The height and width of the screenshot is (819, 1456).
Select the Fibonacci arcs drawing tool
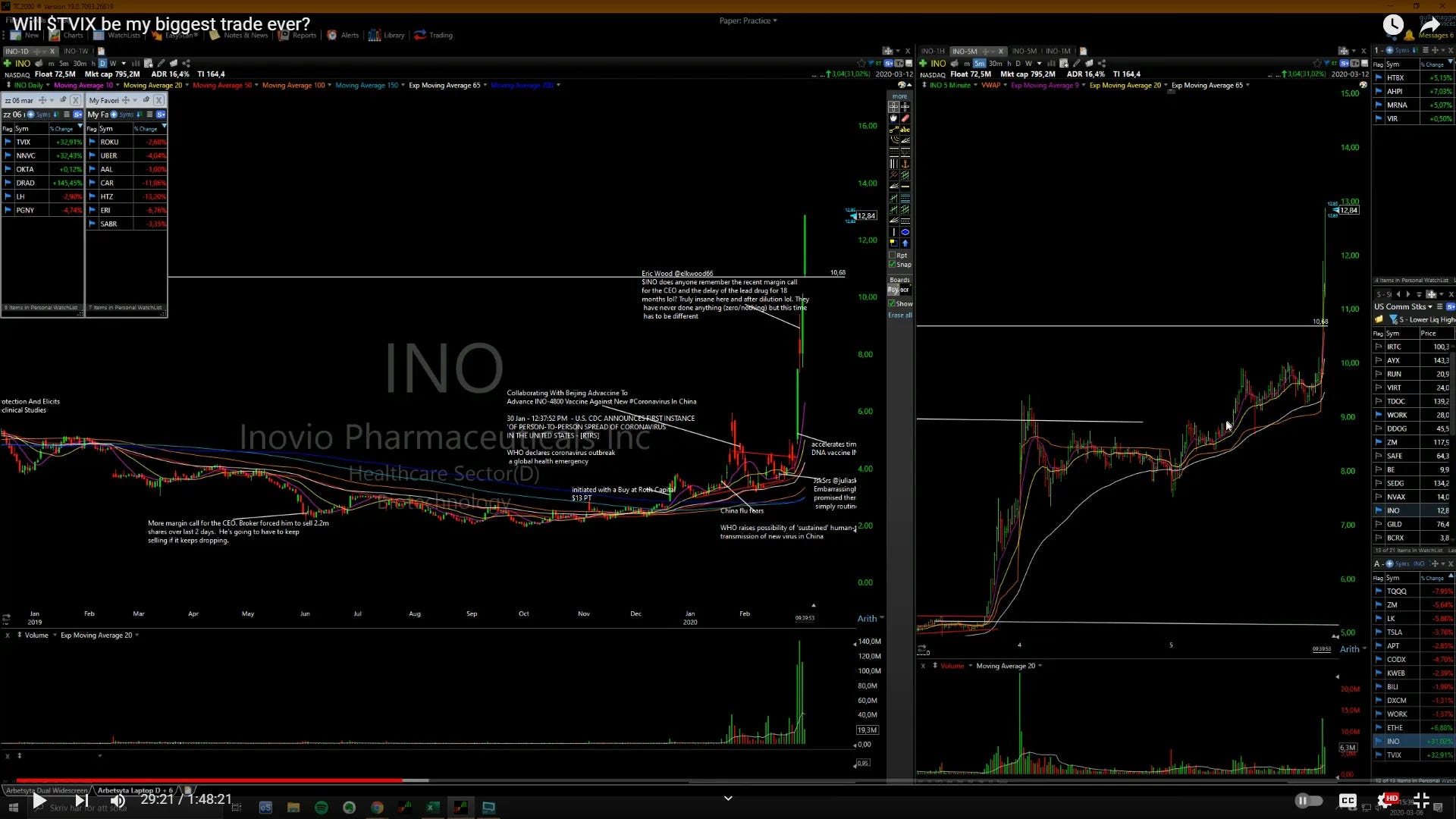pyautogui.click(x=893, y=140)
